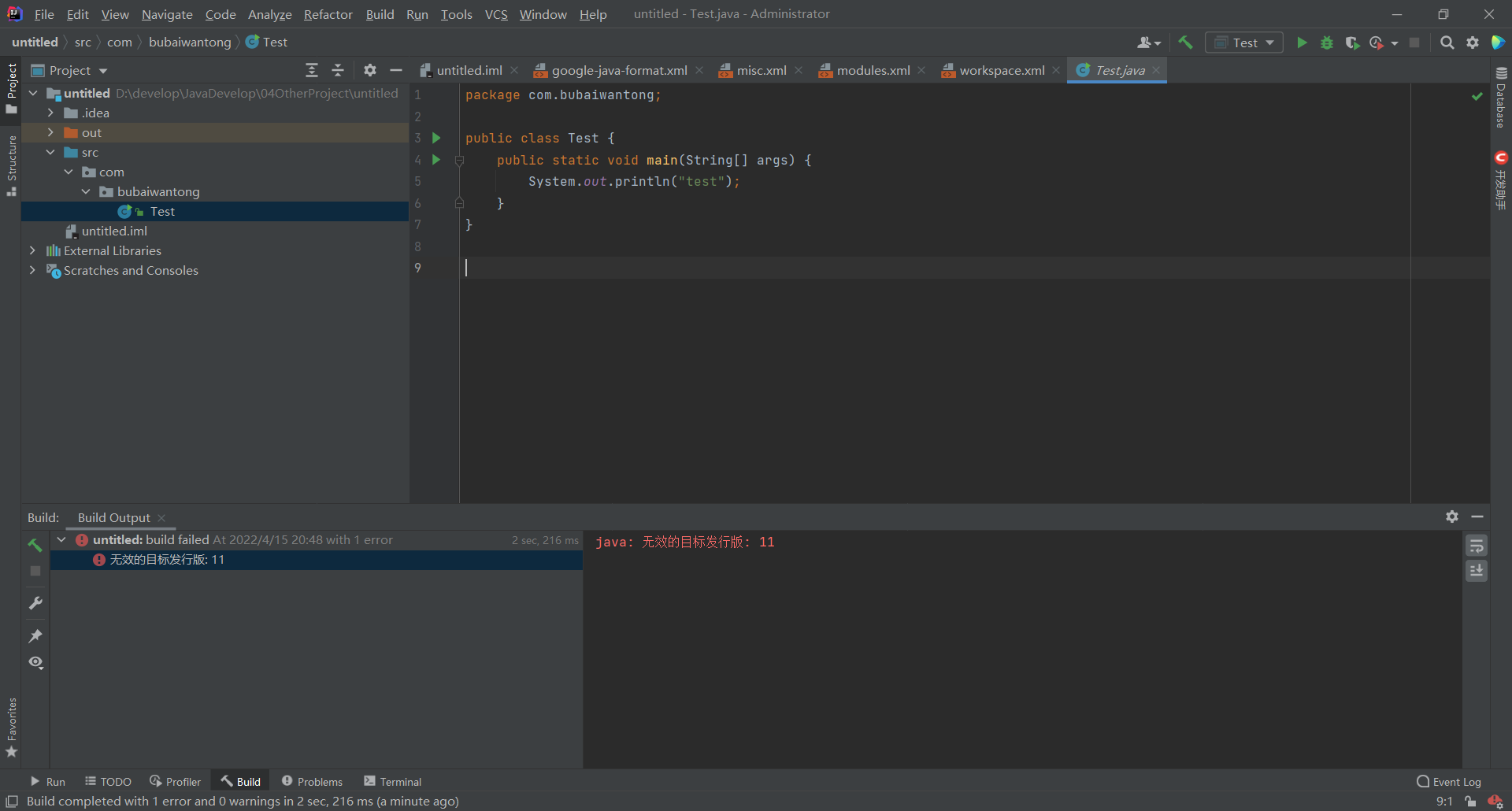The height and width of the screenshot is (811, 1512).
Task: Start debugging with the Debug bug icon
Action: [1327, 43]
